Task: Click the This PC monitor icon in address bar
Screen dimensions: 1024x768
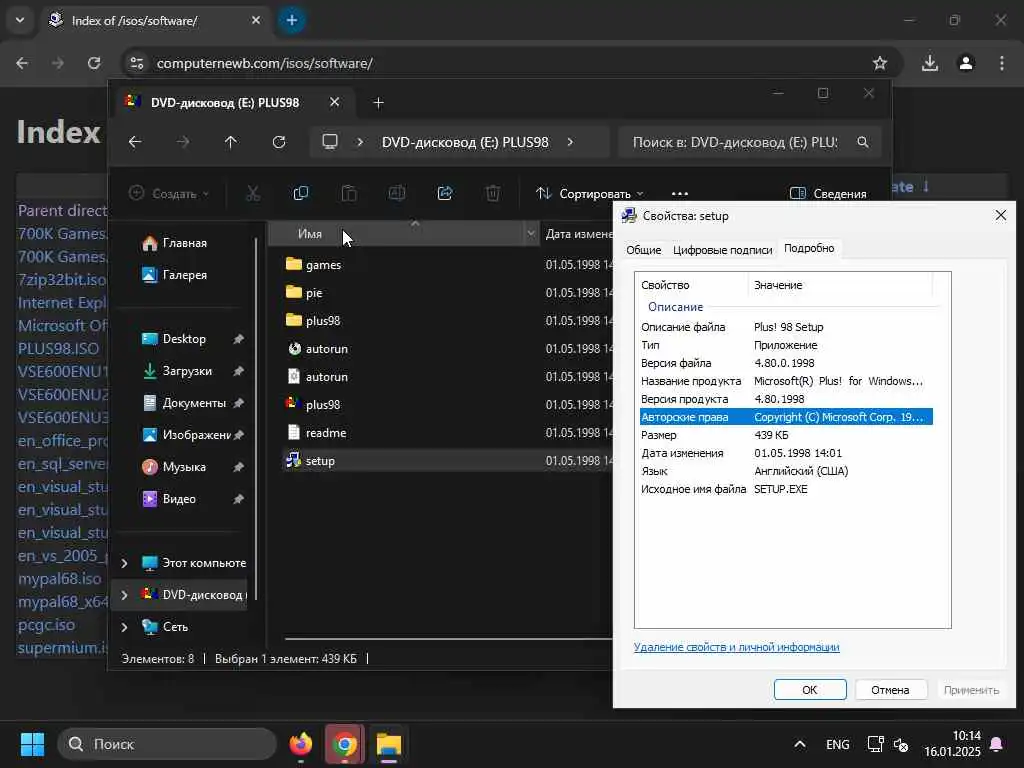Action: coord(330,142)
